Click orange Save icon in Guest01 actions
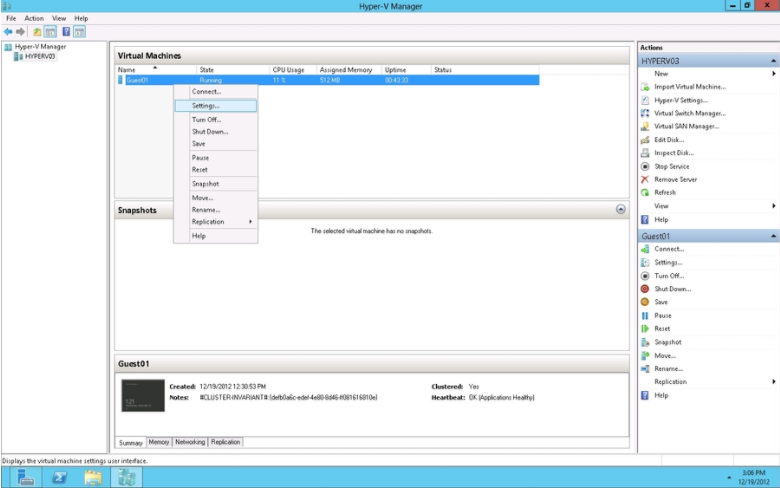Viewport: 780px width, 488px height. 645,302
